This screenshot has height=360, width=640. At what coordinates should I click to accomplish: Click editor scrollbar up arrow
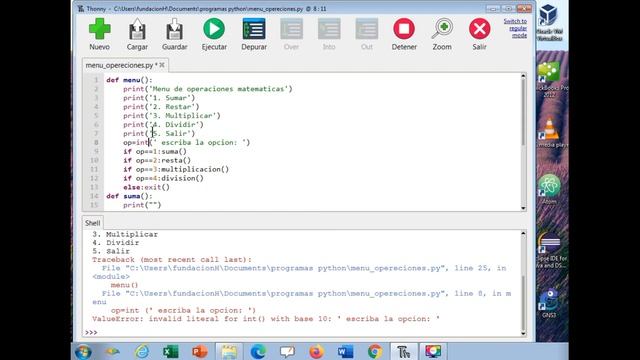point(523,76)
